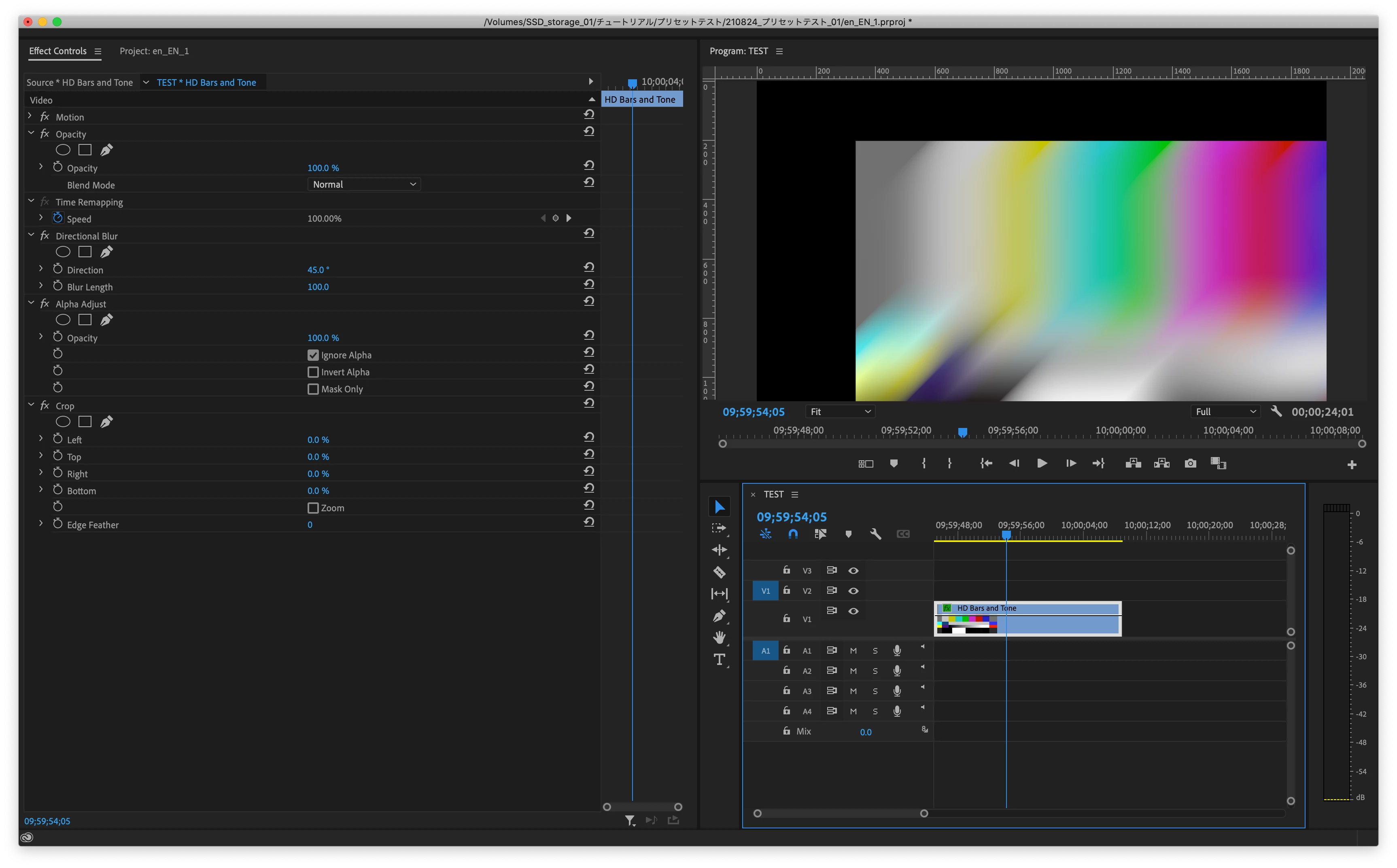1397x868 pixels.
Task: Select the Hand tool
Action: (719, 637)
